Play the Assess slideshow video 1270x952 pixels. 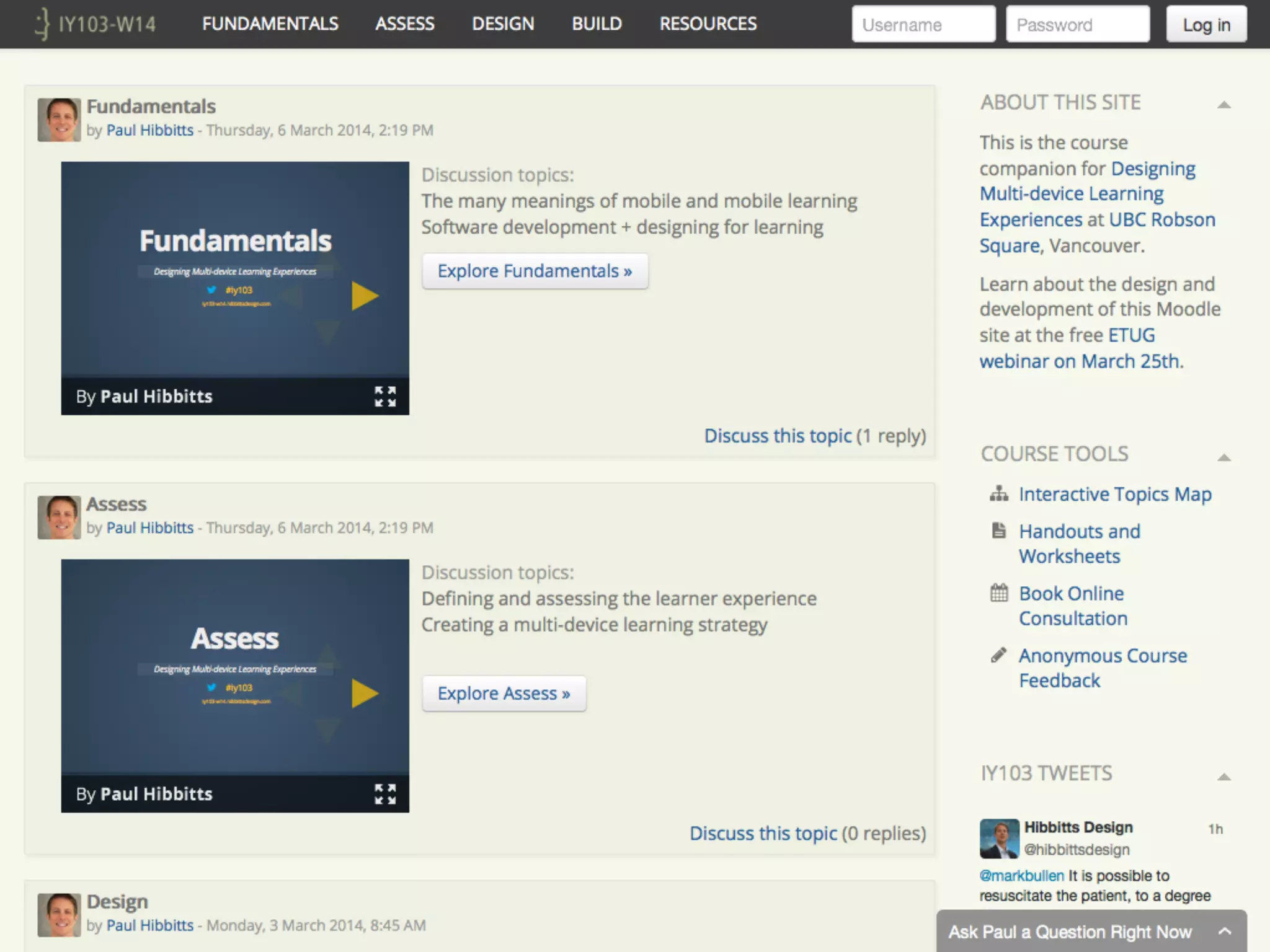tap(365, 694)
